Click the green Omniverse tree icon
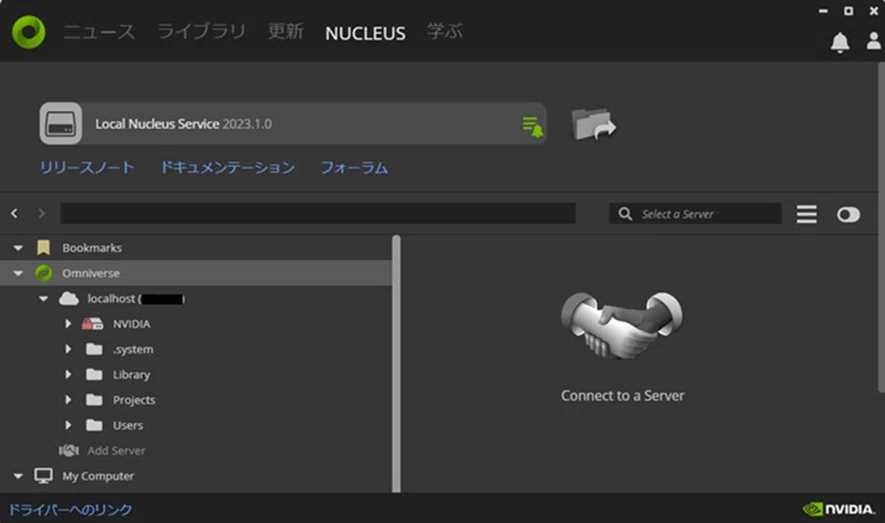This screenshot has height=523, width=885. pos(43,273)
